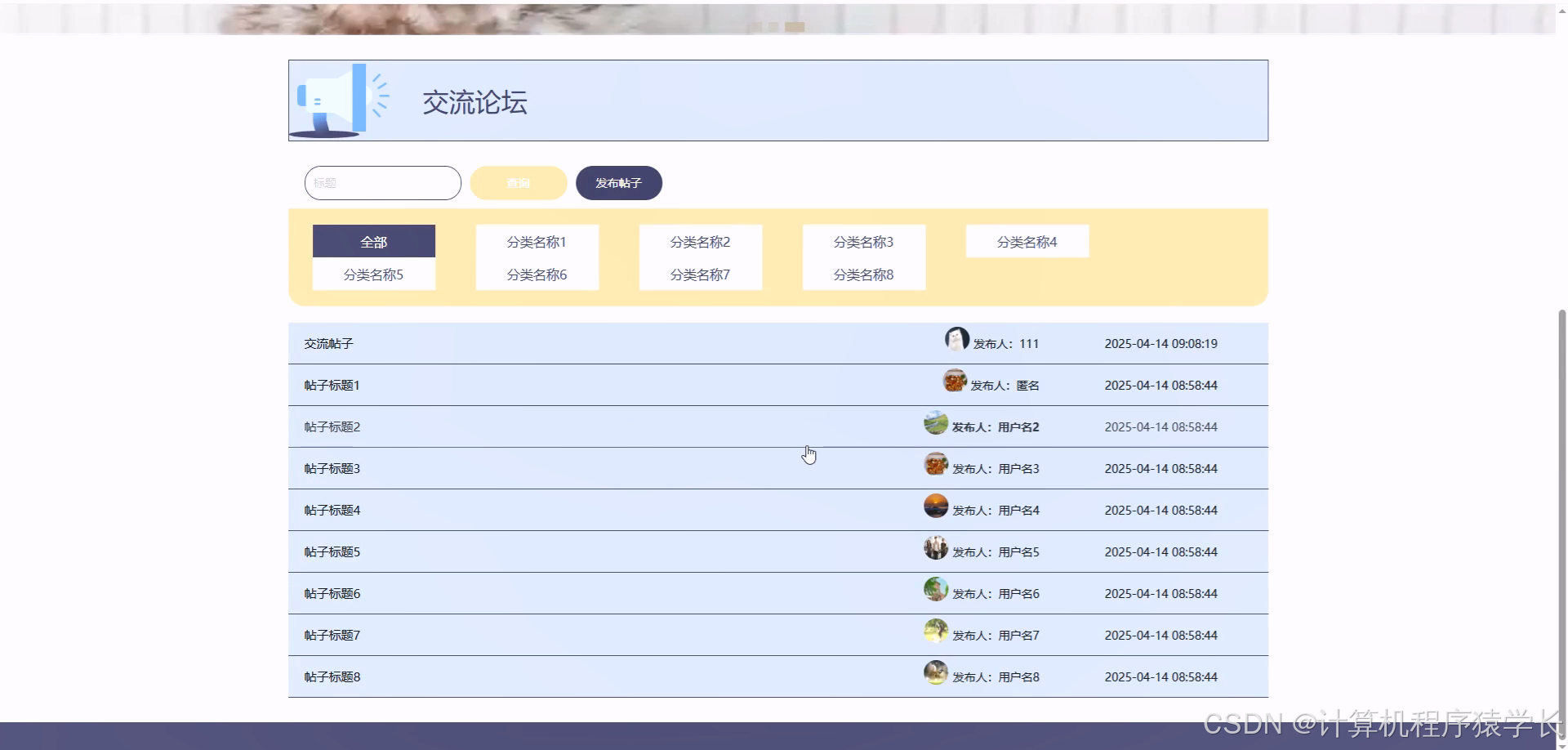Select category 分类名称1
The height and width of the screenshot is (750, 1568).
coord(537,241)
